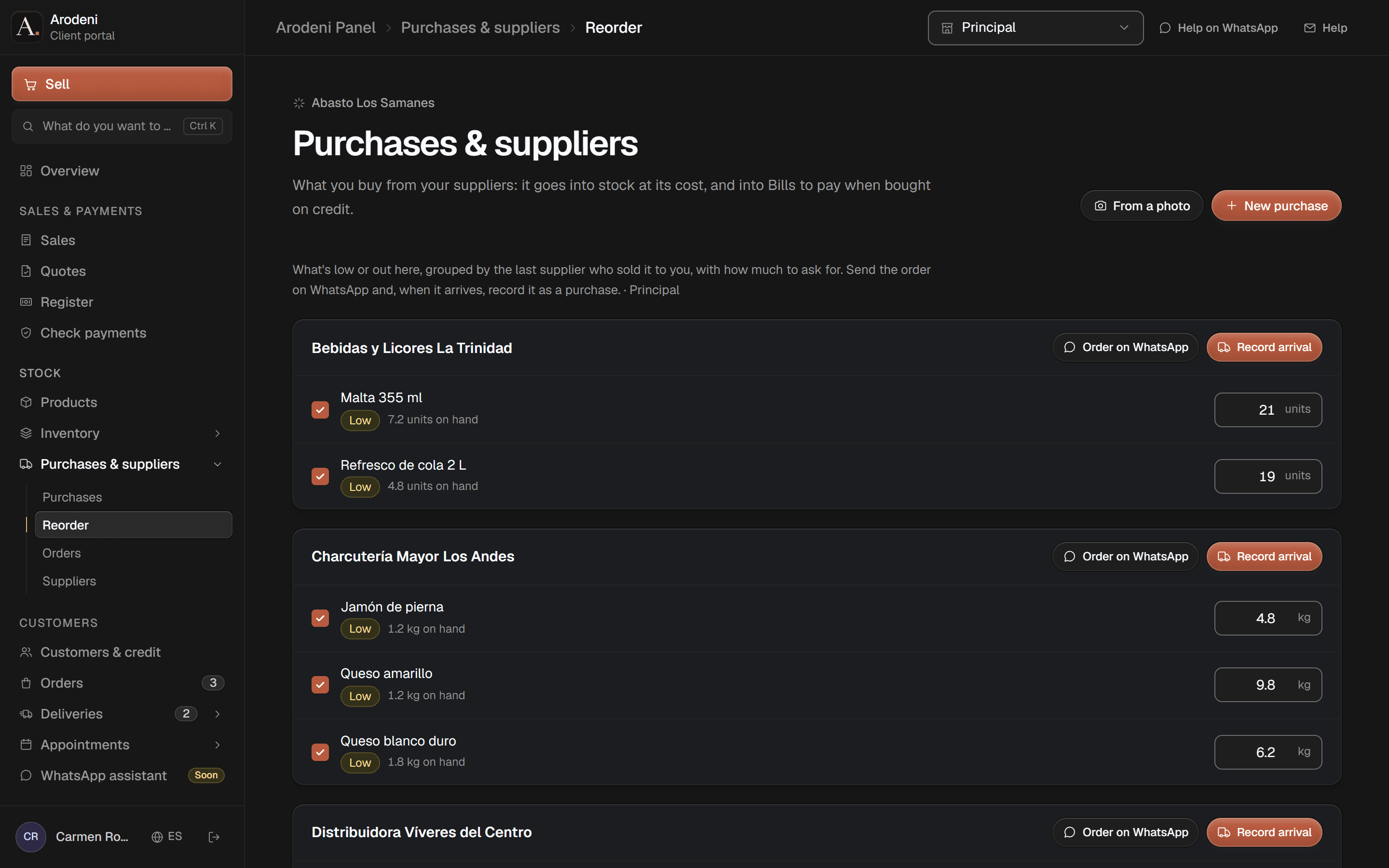Click the sidebar Orders bag icon
The width and height of the screenshot is (1389, 868).
[26, 683]
